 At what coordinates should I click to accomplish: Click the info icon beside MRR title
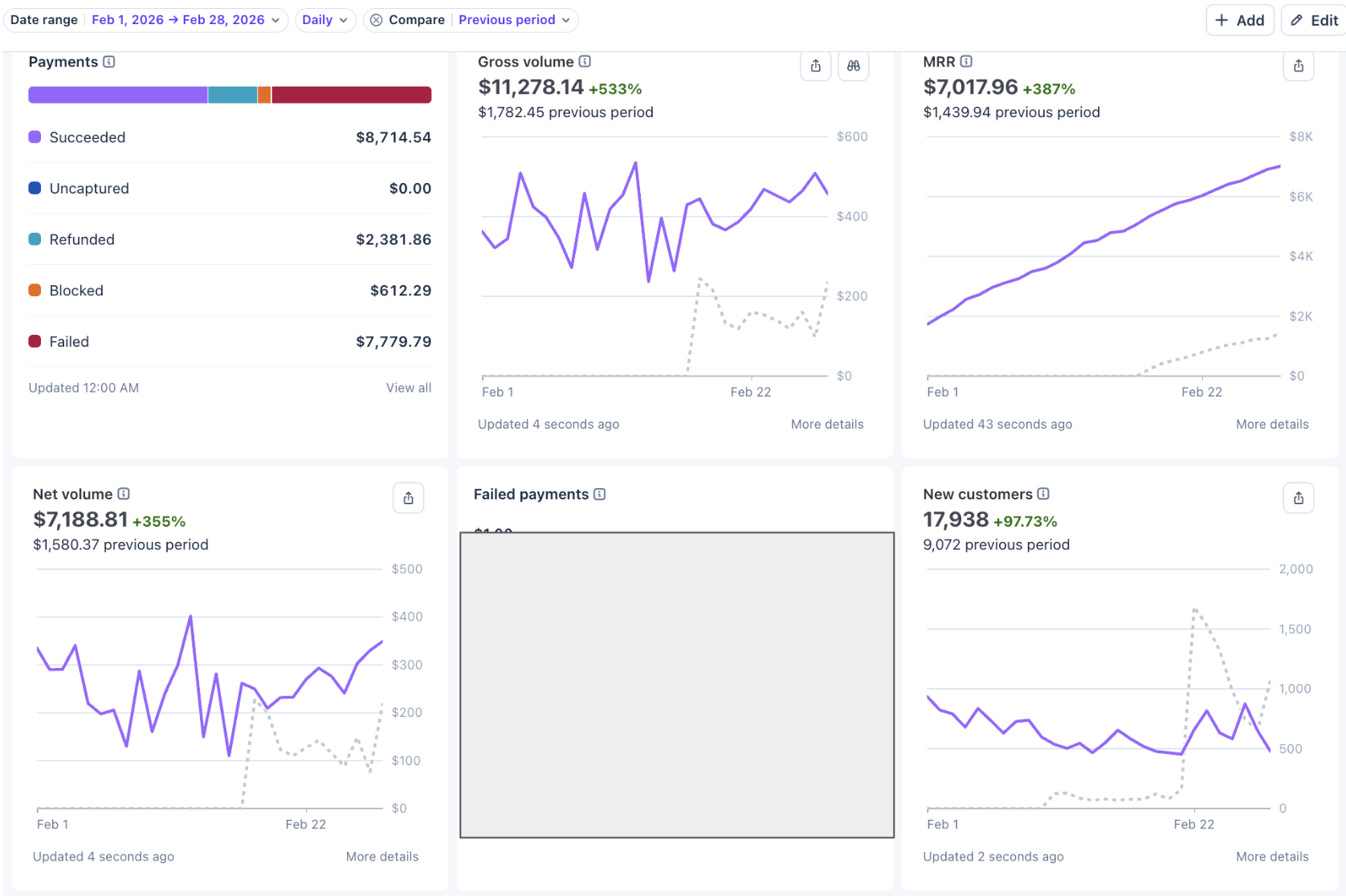click(x=966, y=62)
